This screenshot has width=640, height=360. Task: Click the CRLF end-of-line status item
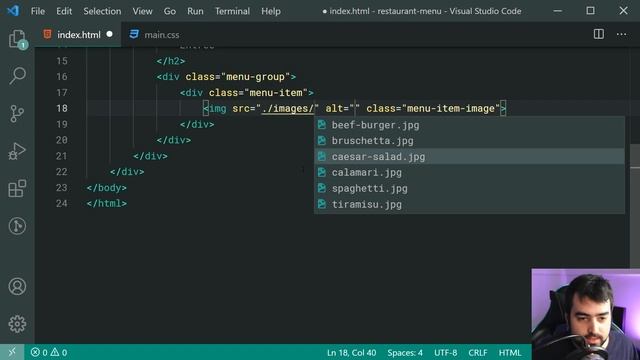coord(478,352)
